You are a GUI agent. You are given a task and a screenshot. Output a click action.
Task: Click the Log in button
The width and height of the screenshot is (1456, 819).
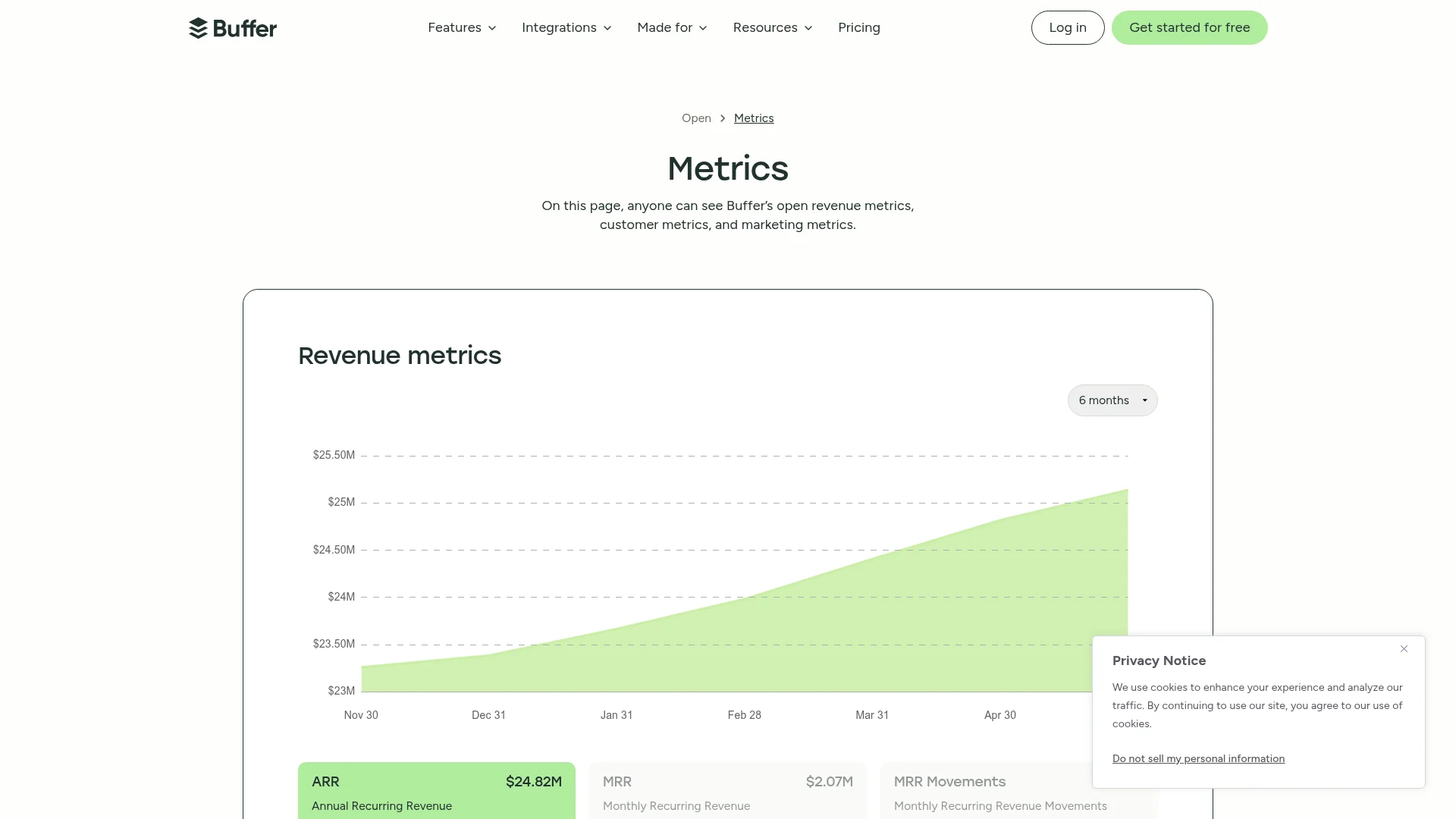1068,28
